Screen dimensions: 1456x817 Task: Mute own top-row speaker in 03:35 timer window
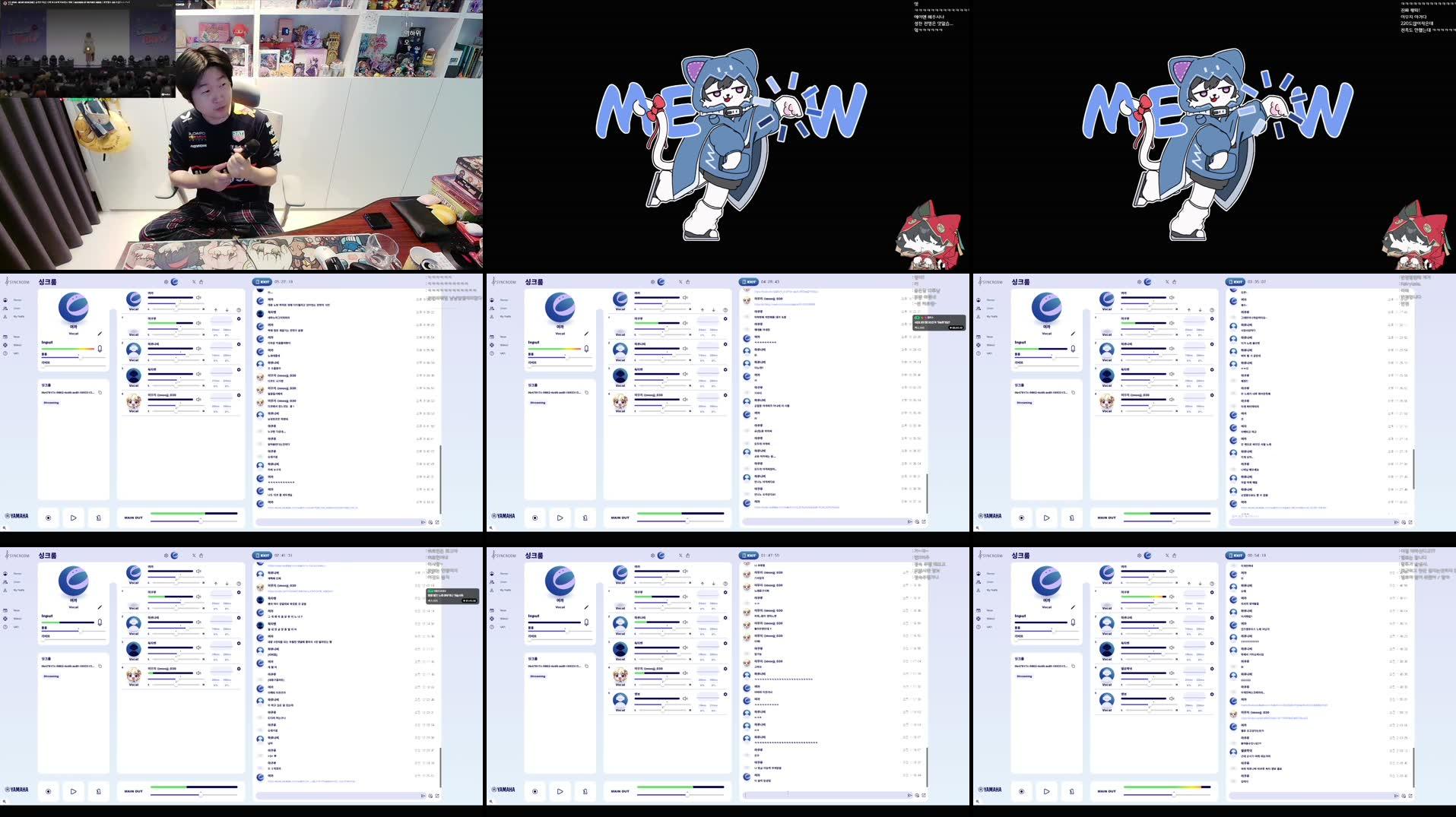[1172, 298]
